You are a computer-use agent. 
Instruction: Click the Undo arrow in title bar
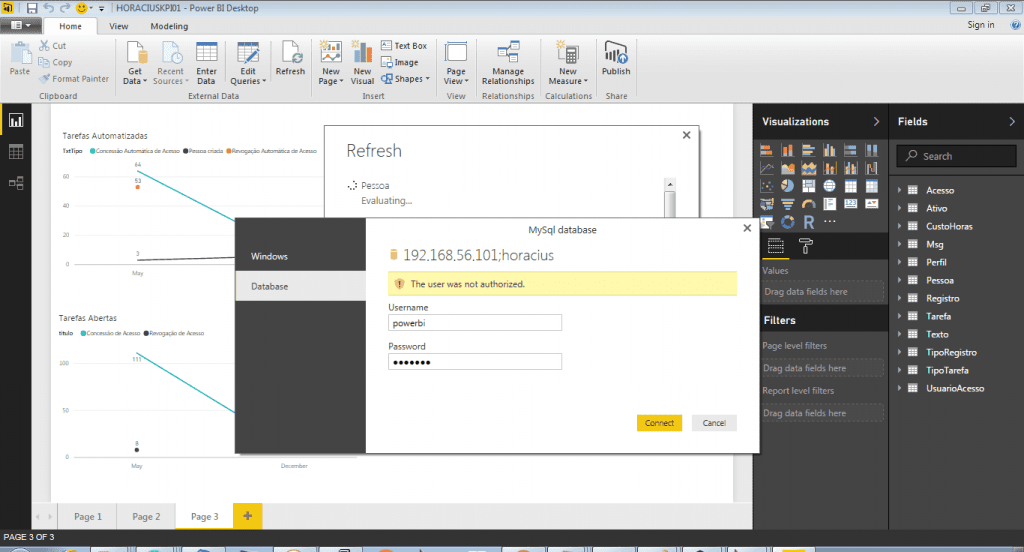48,8
